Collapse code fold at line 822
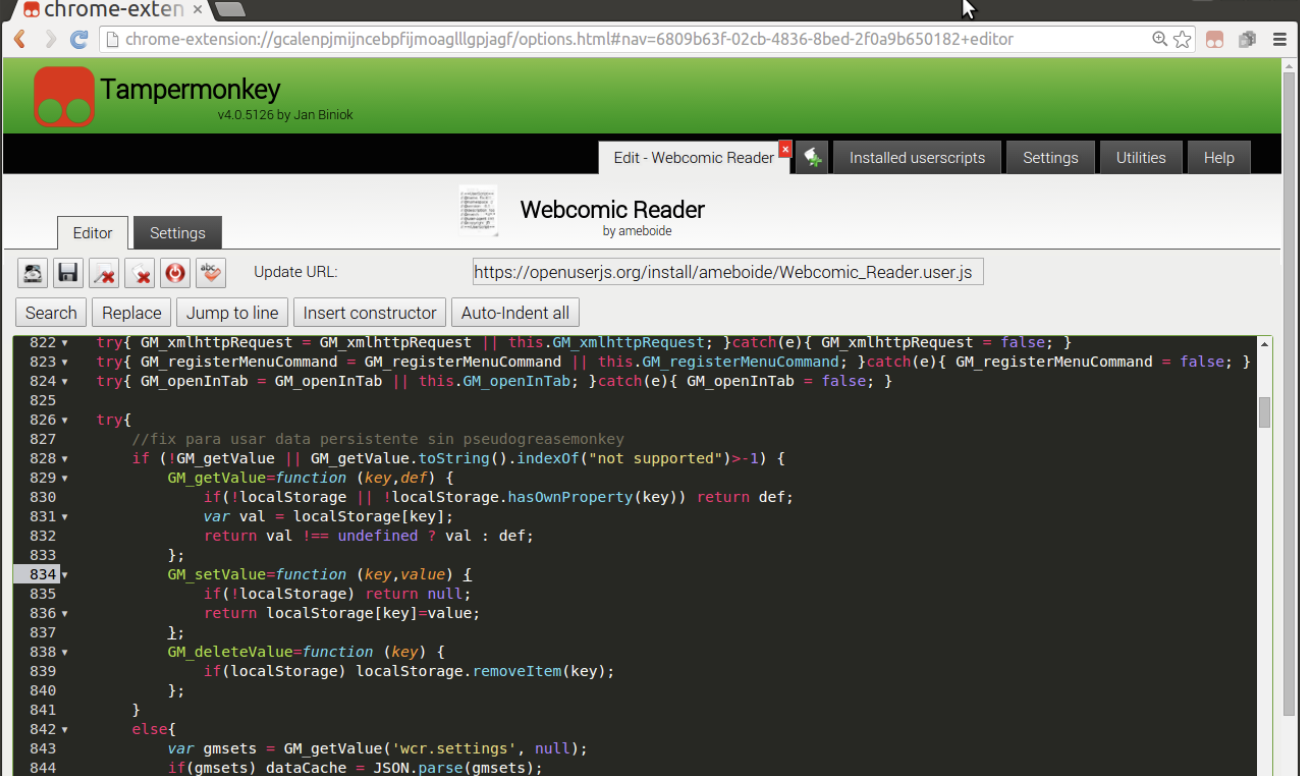The width and height of the screenshot is (1300, 776). click(x=65, y=343)
